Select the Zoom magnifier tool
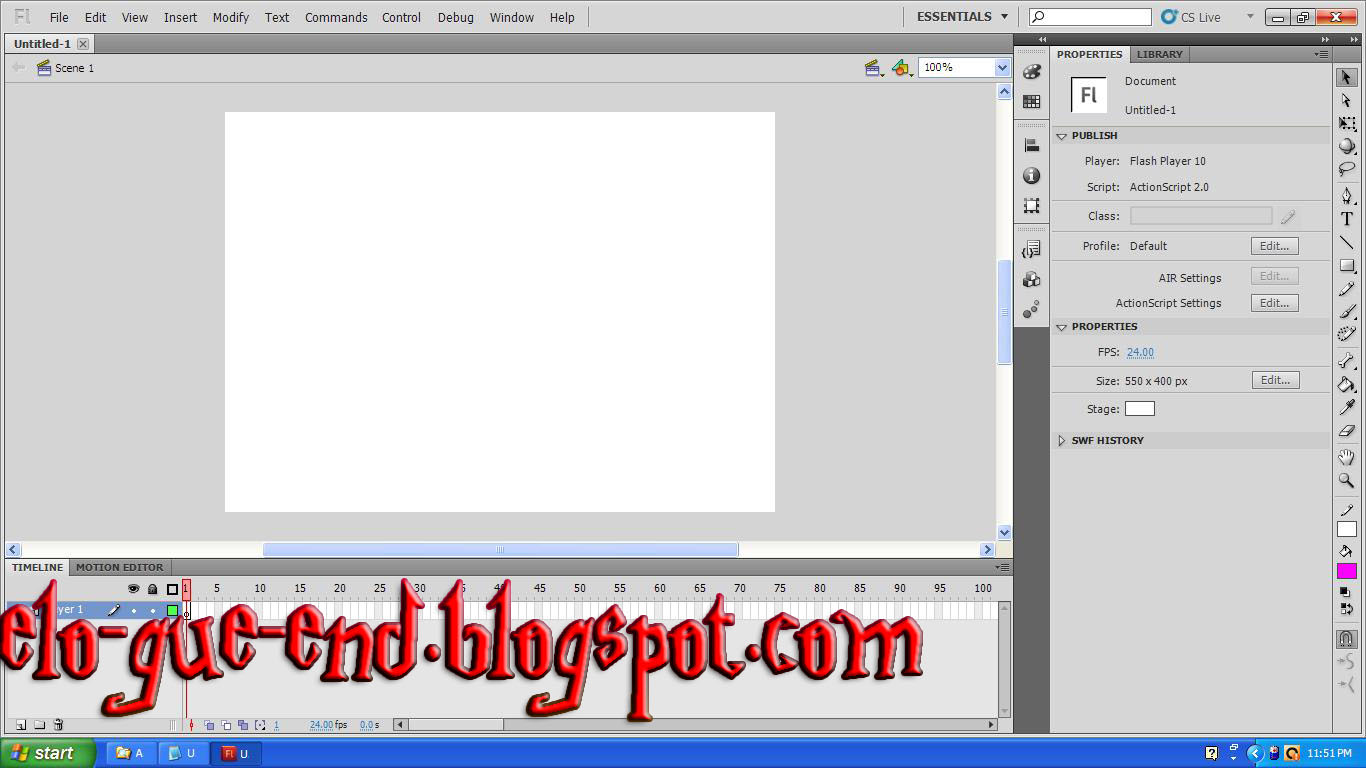This screenshot has width=1366, height=768. [1347, 480]
